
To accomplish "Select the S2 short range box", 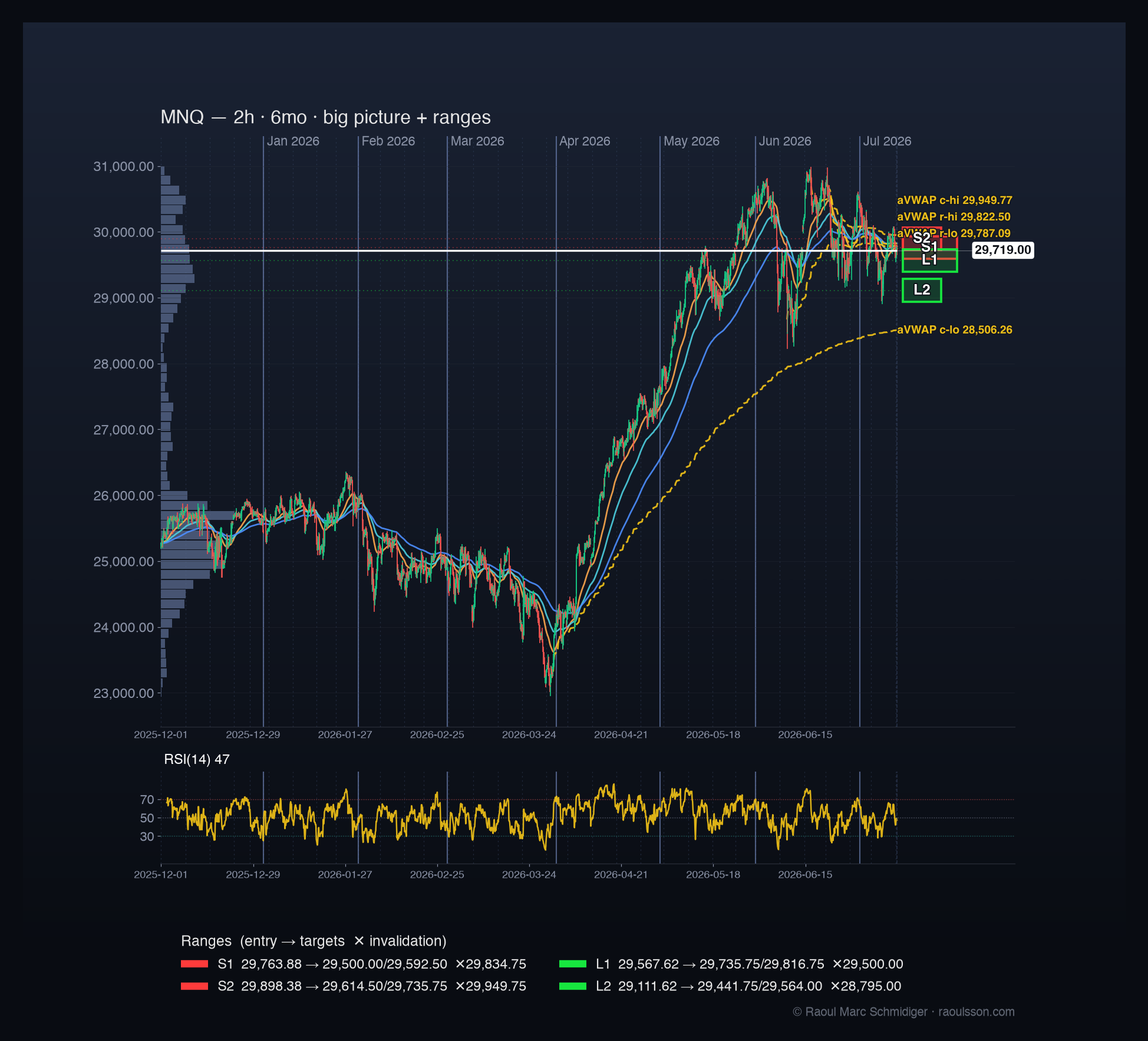I will tap(922, 238).
